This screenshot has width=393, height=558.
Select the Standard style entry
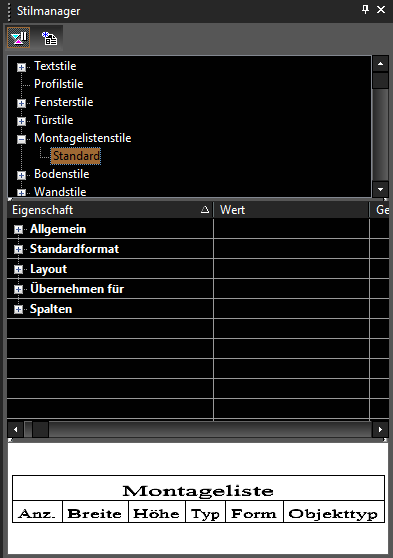click(76, 156)
